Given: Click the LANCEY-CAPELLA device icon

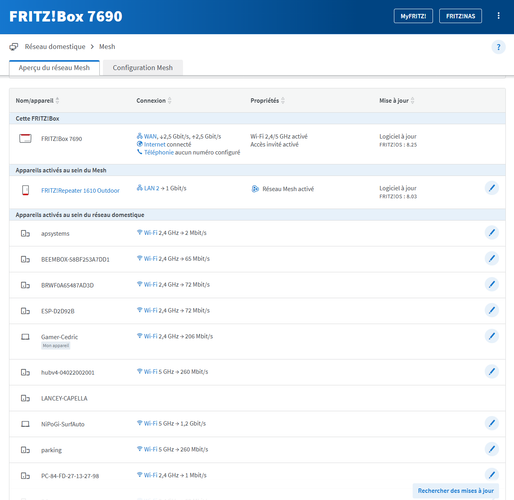Looking at the screenshot, I should click(x=25, y=398).
